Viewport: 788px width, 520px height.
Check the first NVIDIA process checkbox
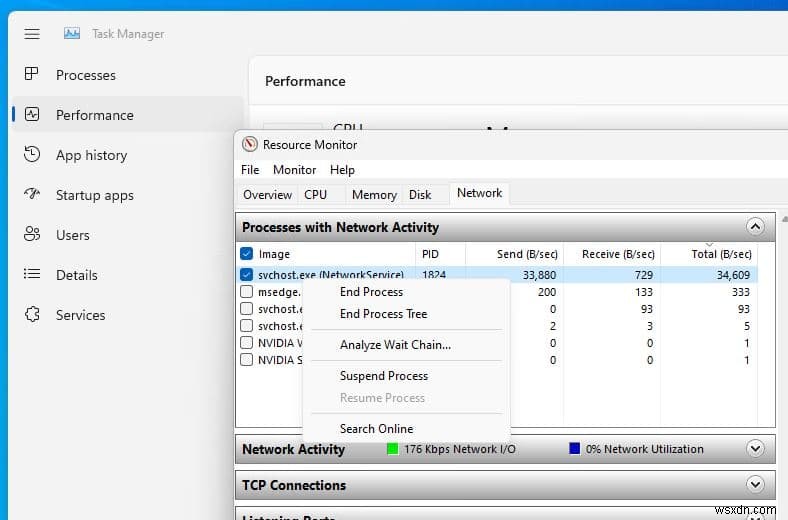click(x=246, y=343)
